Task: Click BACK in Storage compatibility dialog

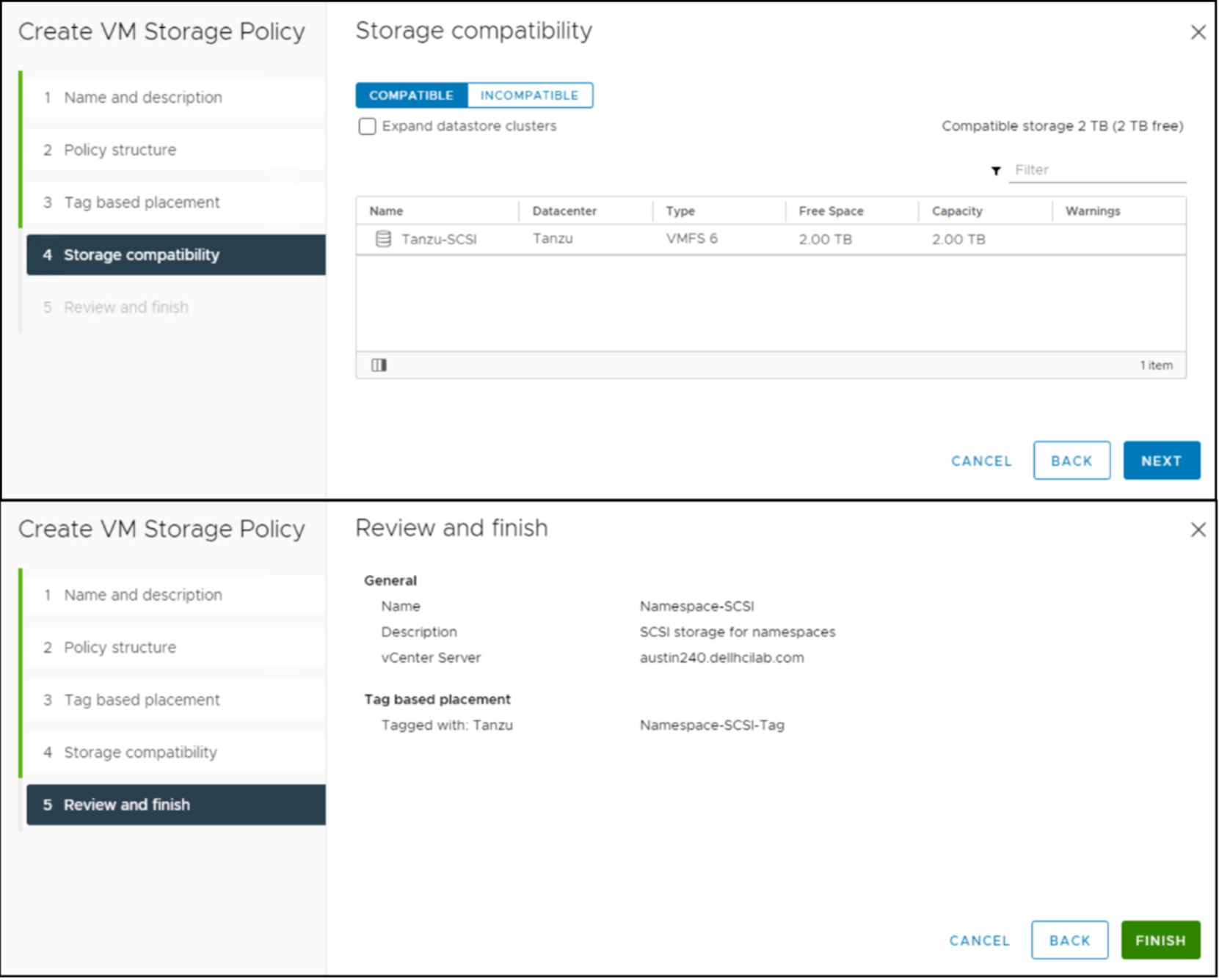Action: tap(1071, 461)
